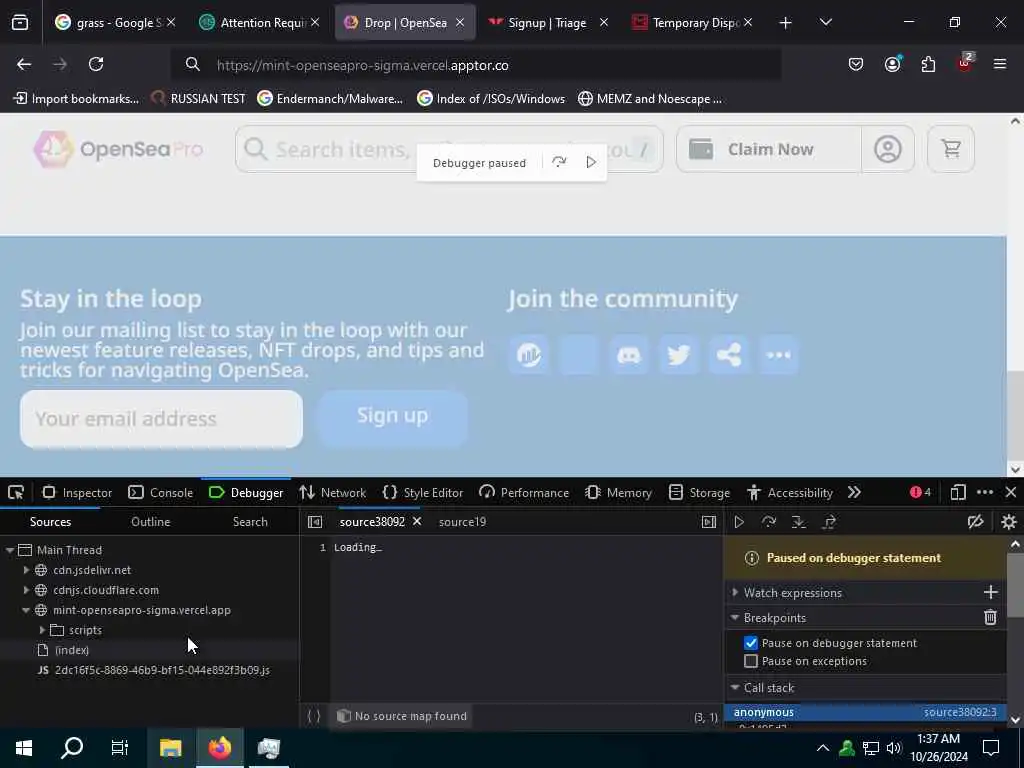
Task: Expand cdnjs.cloudflare.com in sources tree
Action: coord(26,590)
